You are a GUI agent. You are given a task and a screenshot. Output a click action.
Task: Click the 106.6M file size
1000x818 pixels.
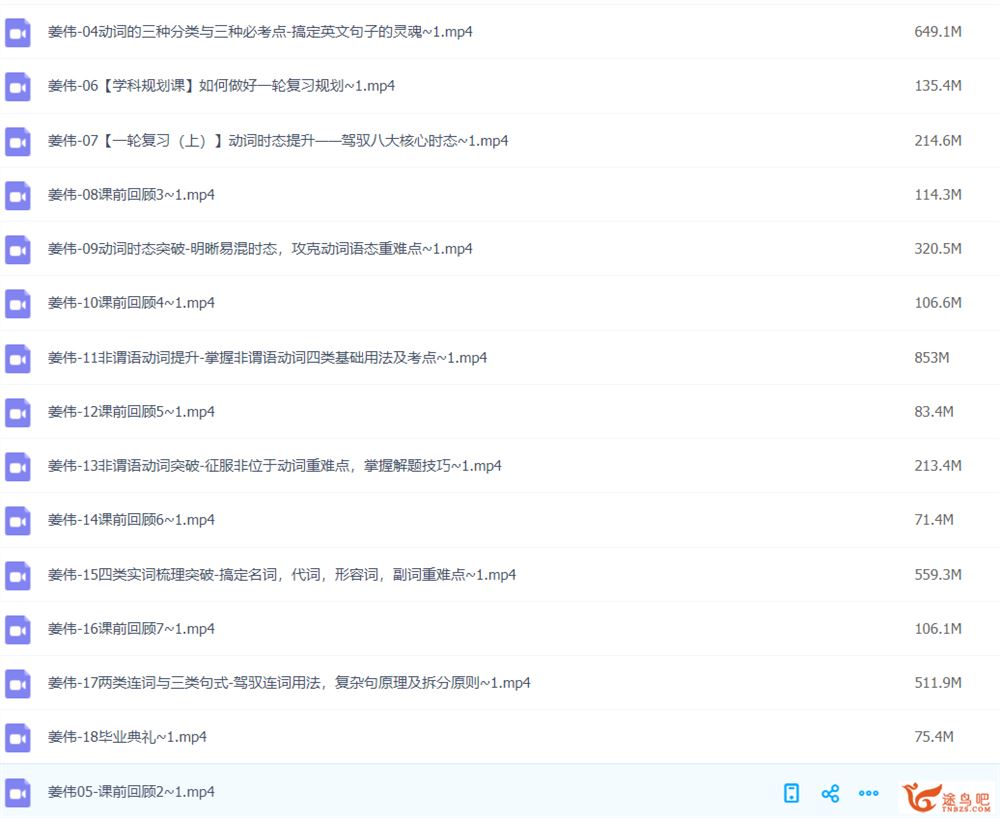[938, 303]
